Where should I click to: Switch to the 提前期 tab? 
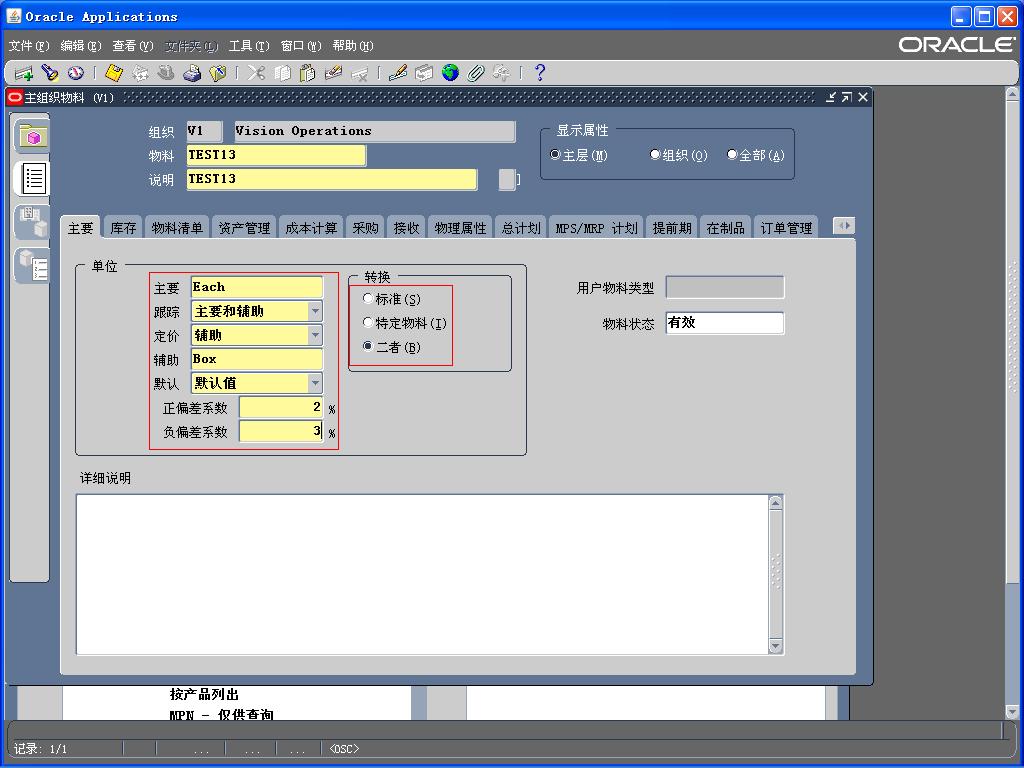pos(672,228)
